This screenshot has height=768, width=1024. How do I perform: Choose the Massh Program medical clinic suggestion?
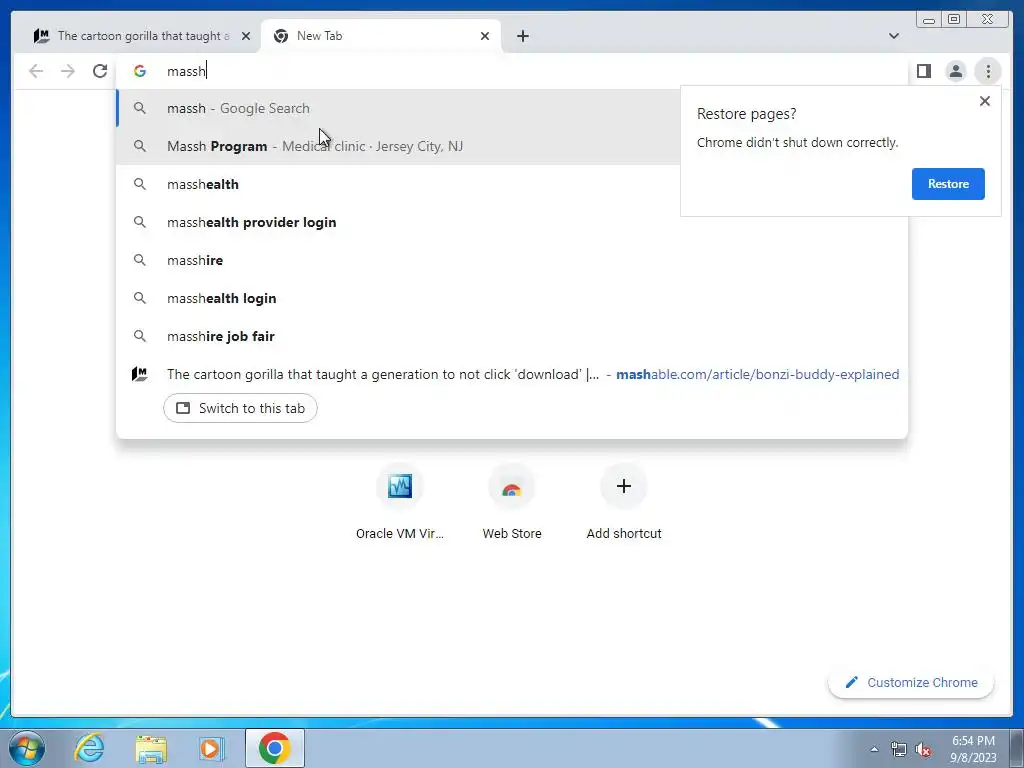click(398, 146)
